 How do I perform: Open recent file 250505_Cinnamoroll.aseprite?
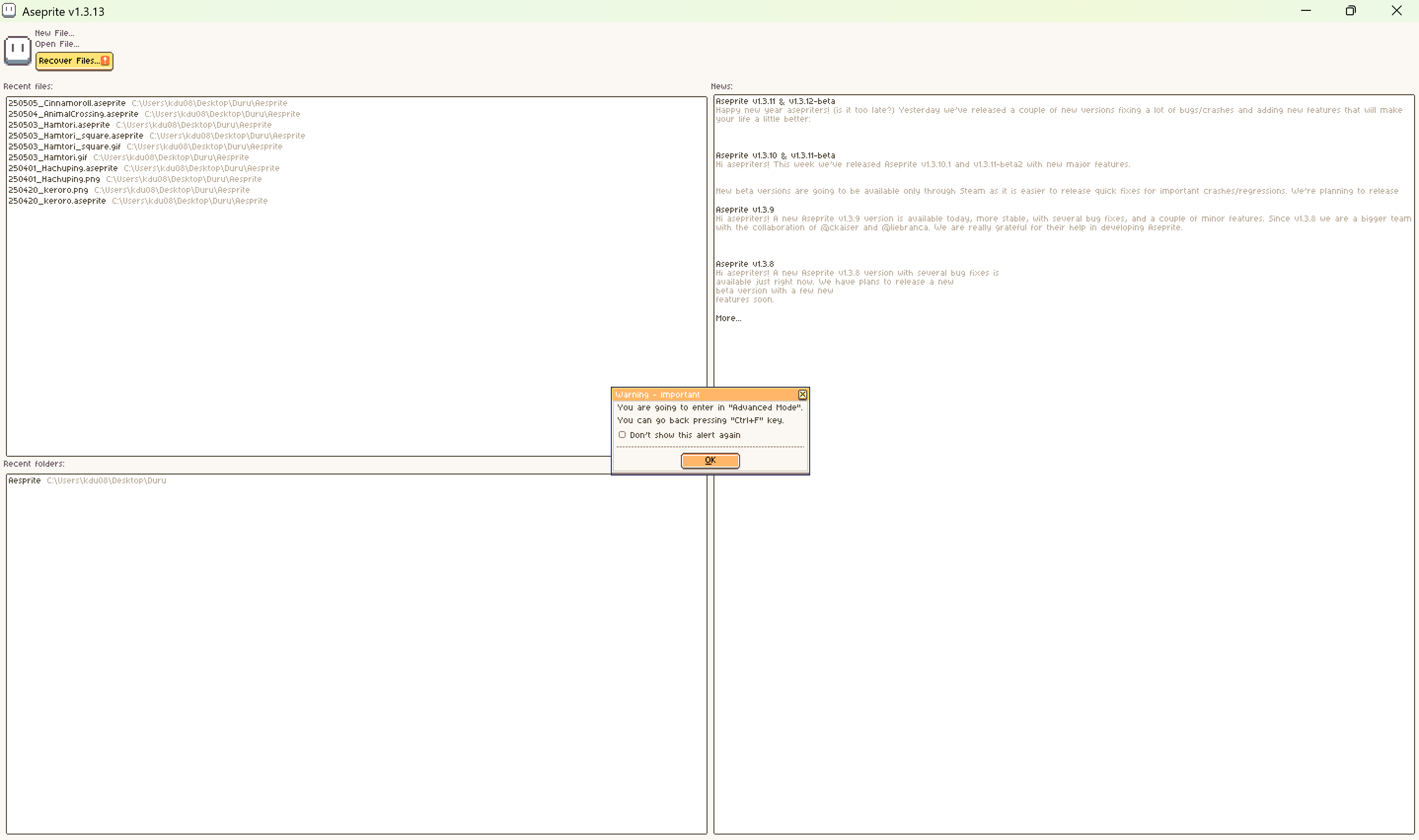pyautogui.click(x=67, y=103)
